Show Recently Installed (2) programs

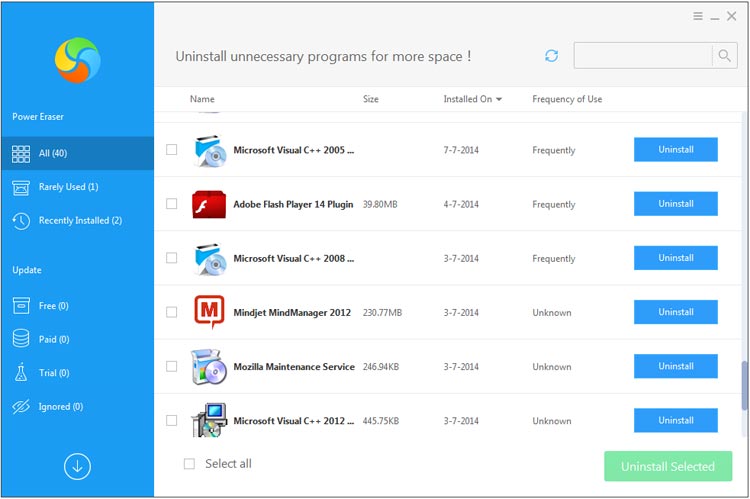point(77,221)
